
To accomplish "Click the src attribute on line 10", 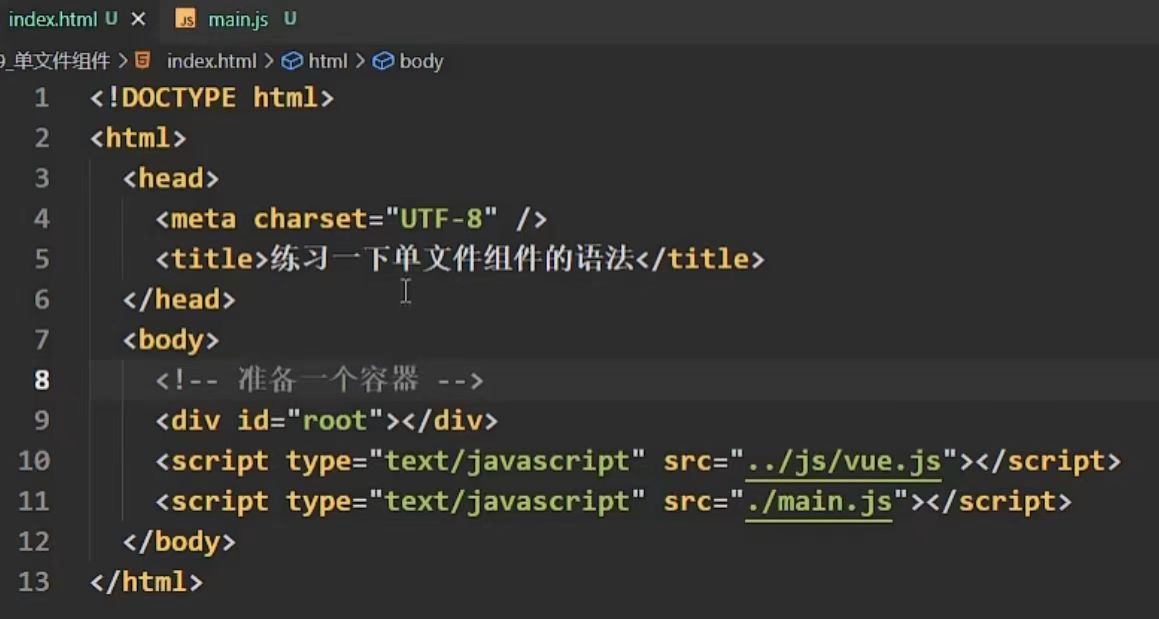I will pyautogui.click(x=687, y=461).
